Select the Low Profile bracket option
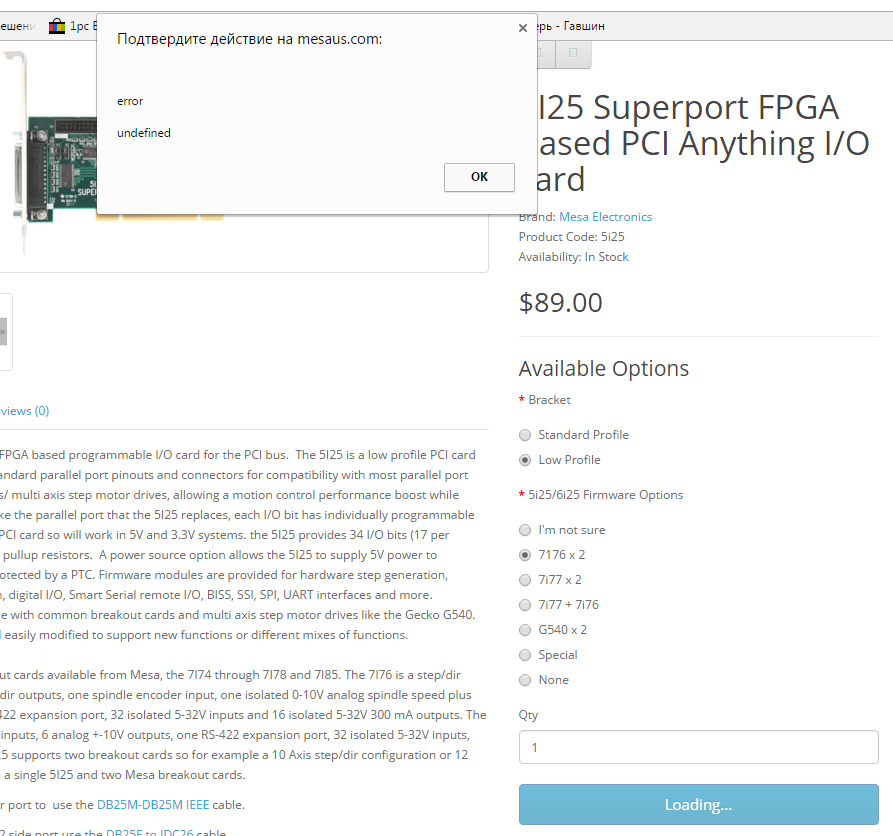This screenshot has height=836, width=893. click(525, 460)
